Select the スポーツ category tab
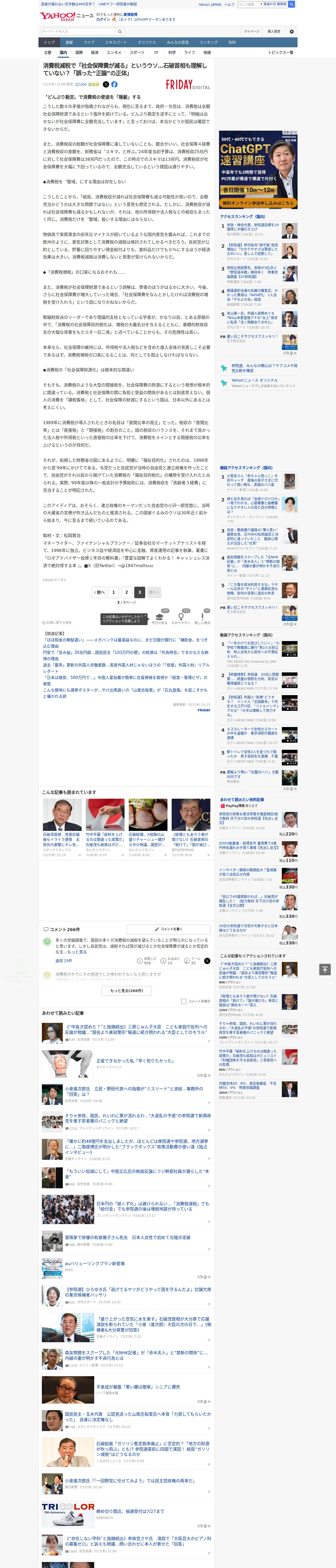This screenshot has height=1568, width=336. click(137, 52)
